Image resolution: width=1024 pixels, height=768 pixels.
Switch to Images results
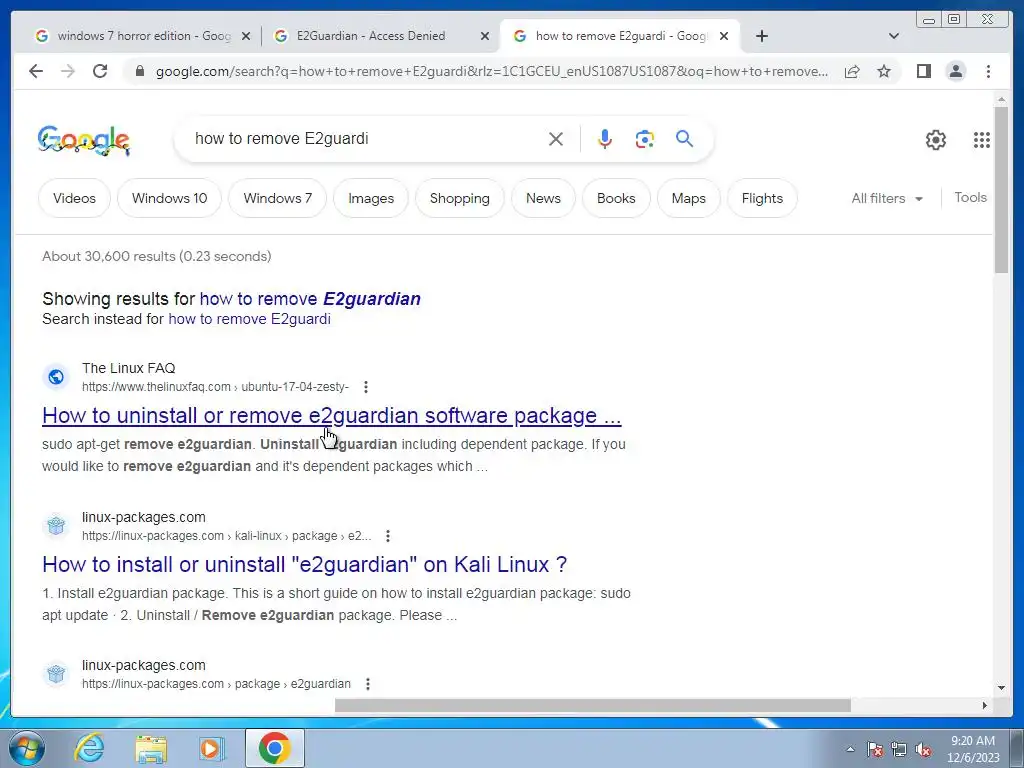[x=371, y=198]
